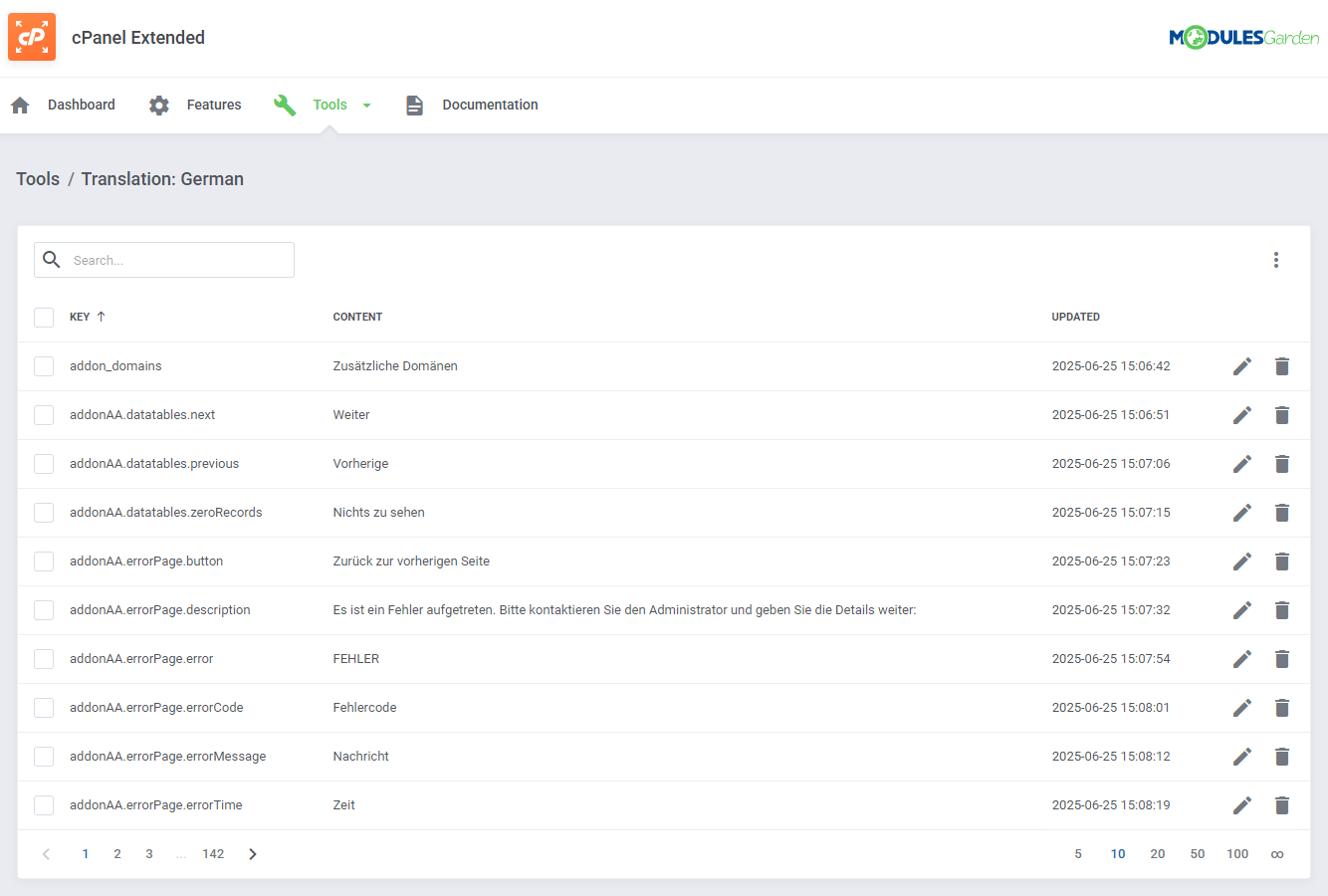This screenshot has width=1328, height=896.
Task: Edit the addonAA.datatables.previous entry
Action: [1242, 464]
